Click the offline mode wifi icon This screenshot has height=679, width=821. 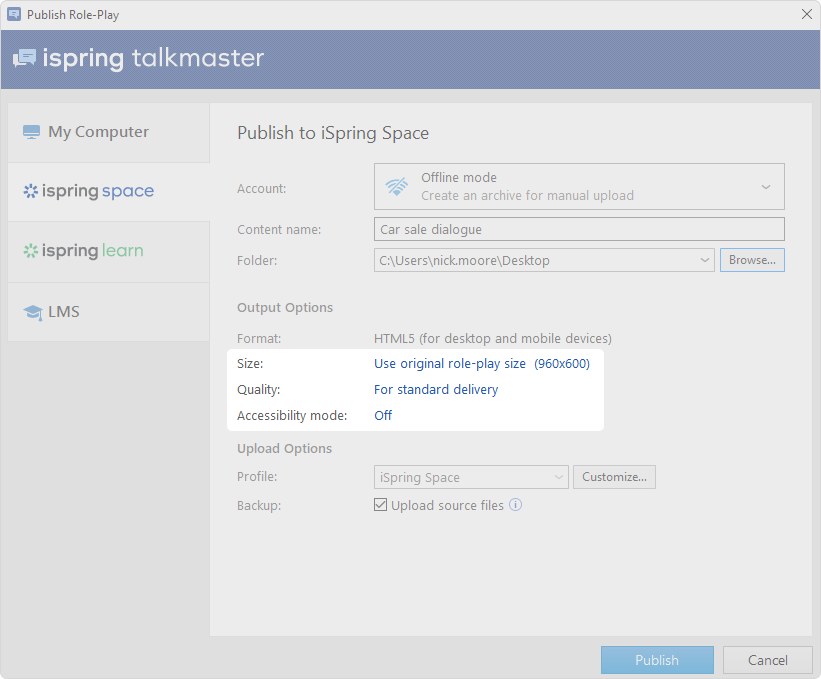tap(397, 186)
